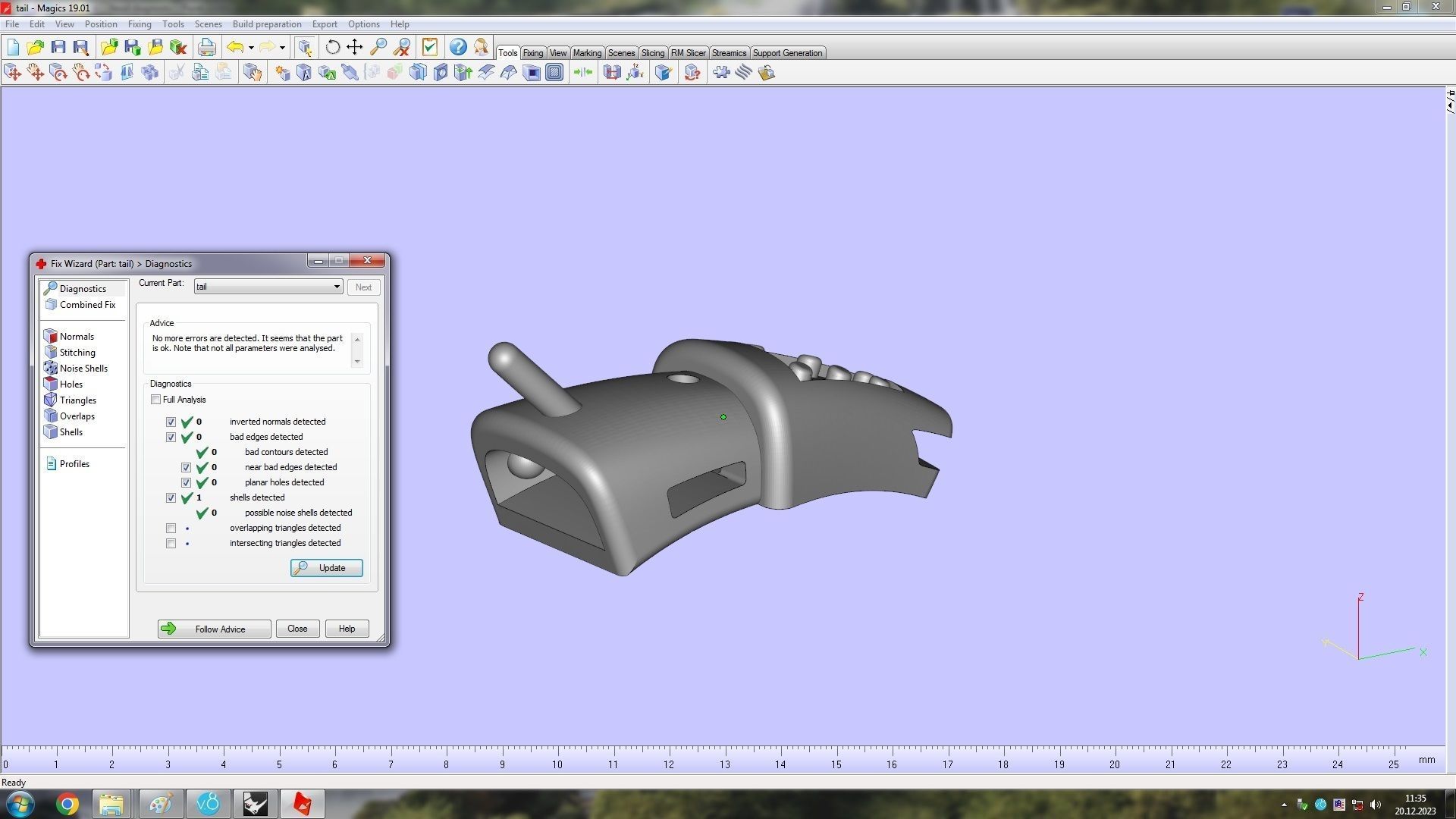Screen dimensions: 1456x819
Task: Click the Zoom magnifier icon
Action: [378, 47]
